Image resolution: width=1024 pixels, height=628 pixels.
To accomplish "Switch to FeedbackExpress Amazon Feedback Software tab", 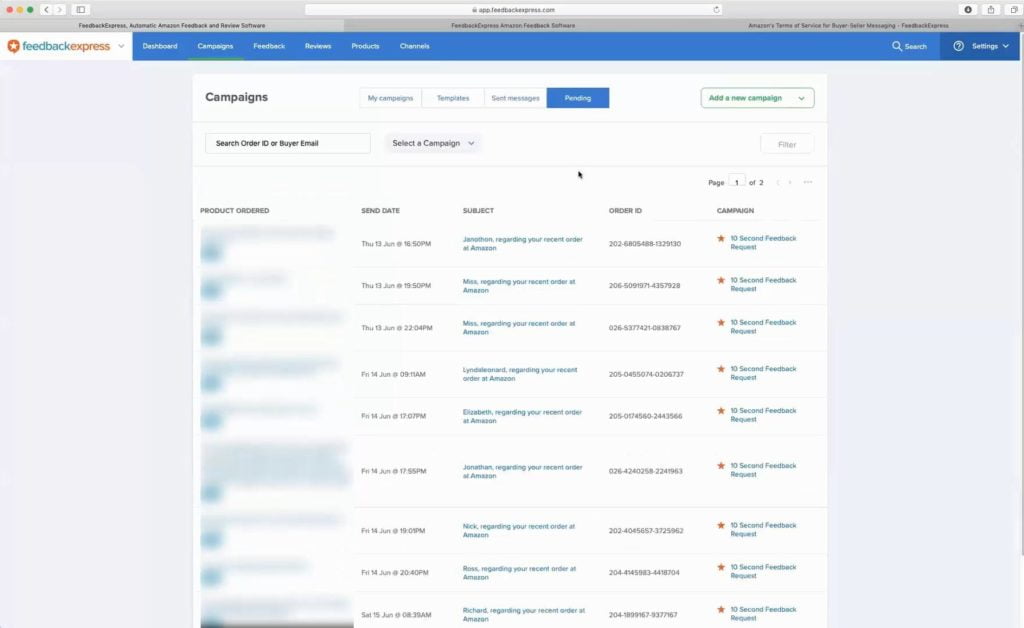I will coord(513,25).
